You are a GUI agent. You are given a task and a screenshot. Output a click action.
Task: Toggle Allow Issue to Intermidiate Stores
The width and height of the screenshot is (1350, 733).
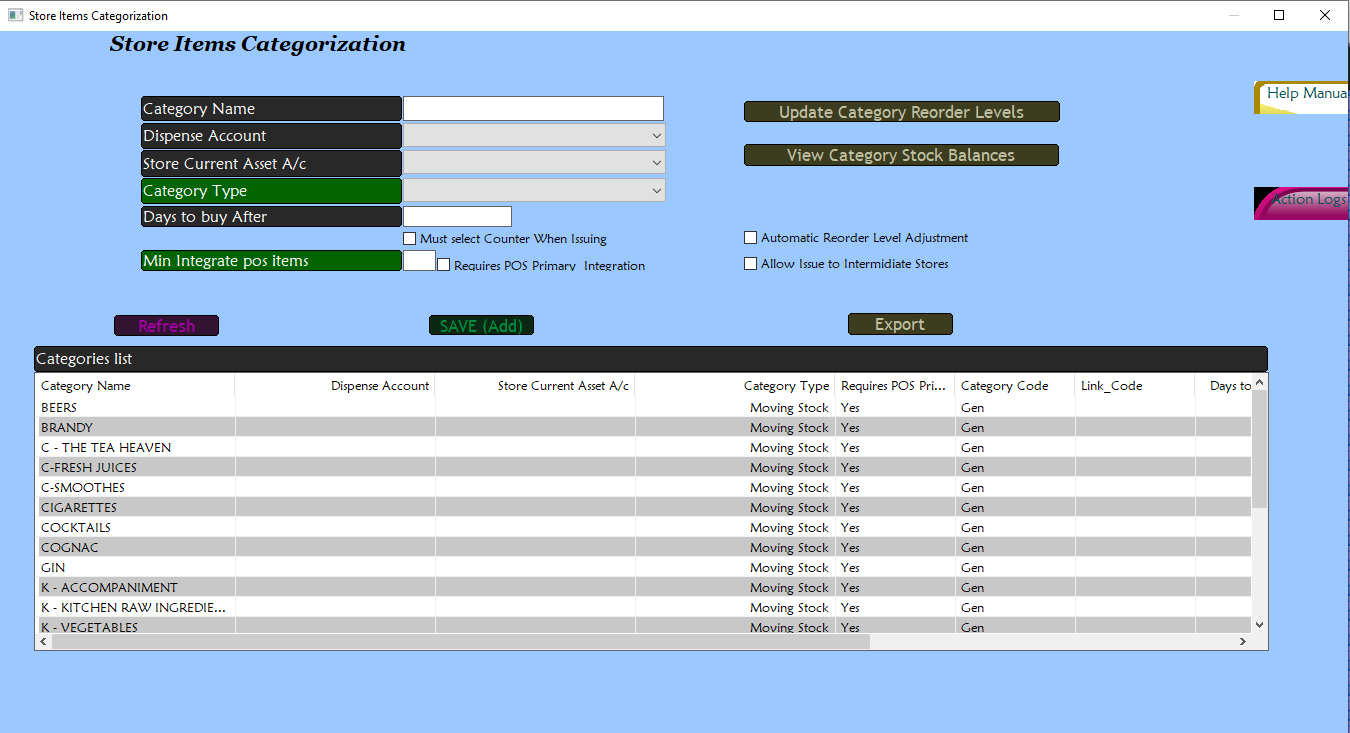(x=750, y=264)
